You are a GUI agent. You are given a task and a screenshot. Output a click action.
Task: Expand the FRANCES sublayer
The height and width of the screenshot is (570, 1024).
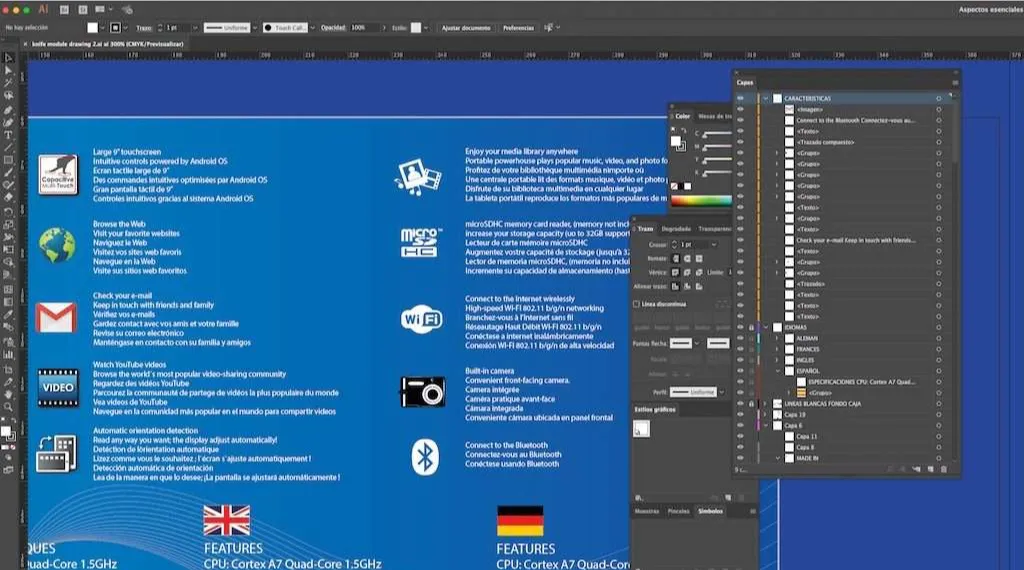click(777, 349)
